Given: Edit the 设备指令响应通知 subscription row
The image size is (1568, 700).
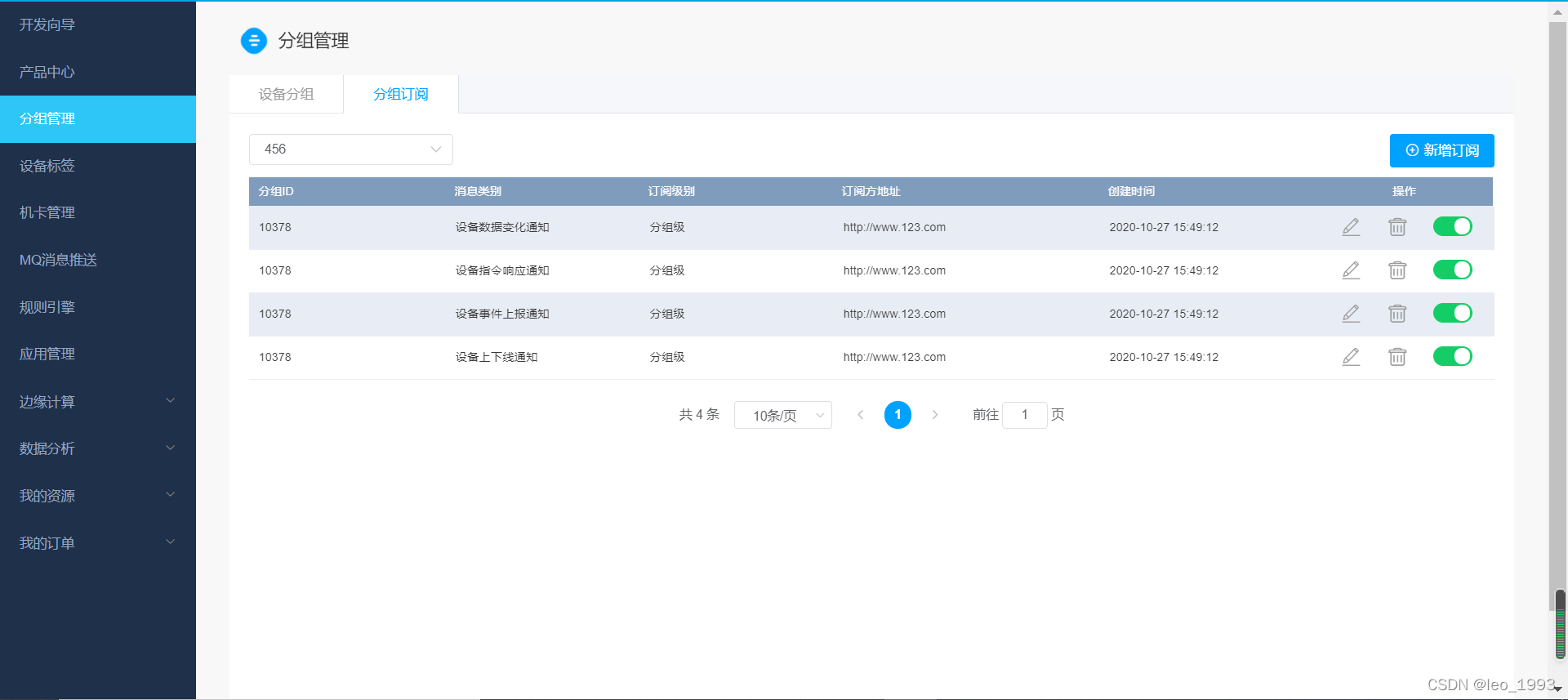Looking at the screenshot, I should pos(1351,270).
